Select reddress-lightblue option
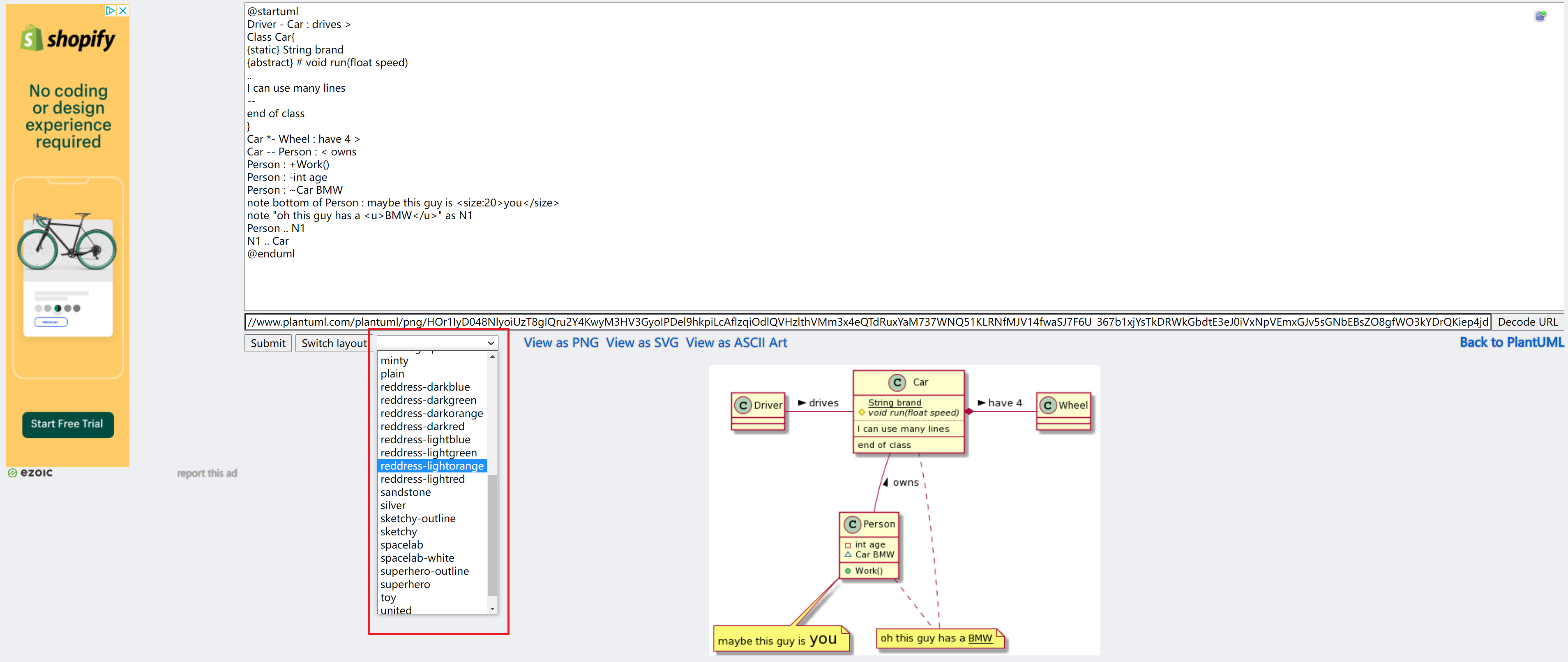 click(x=425, y=440)
